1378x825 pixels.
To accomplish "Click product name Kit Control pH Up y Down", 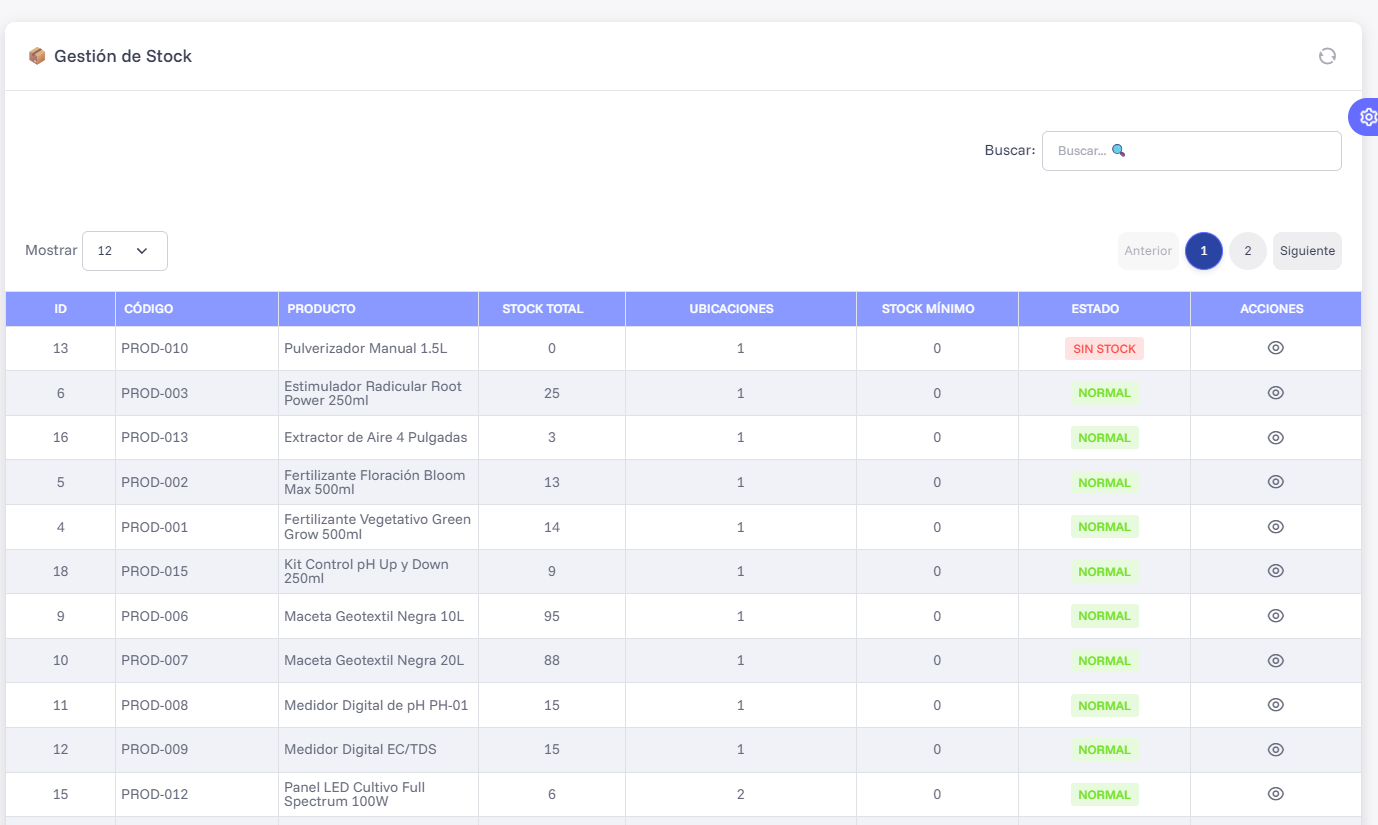I will coord(366,571).
